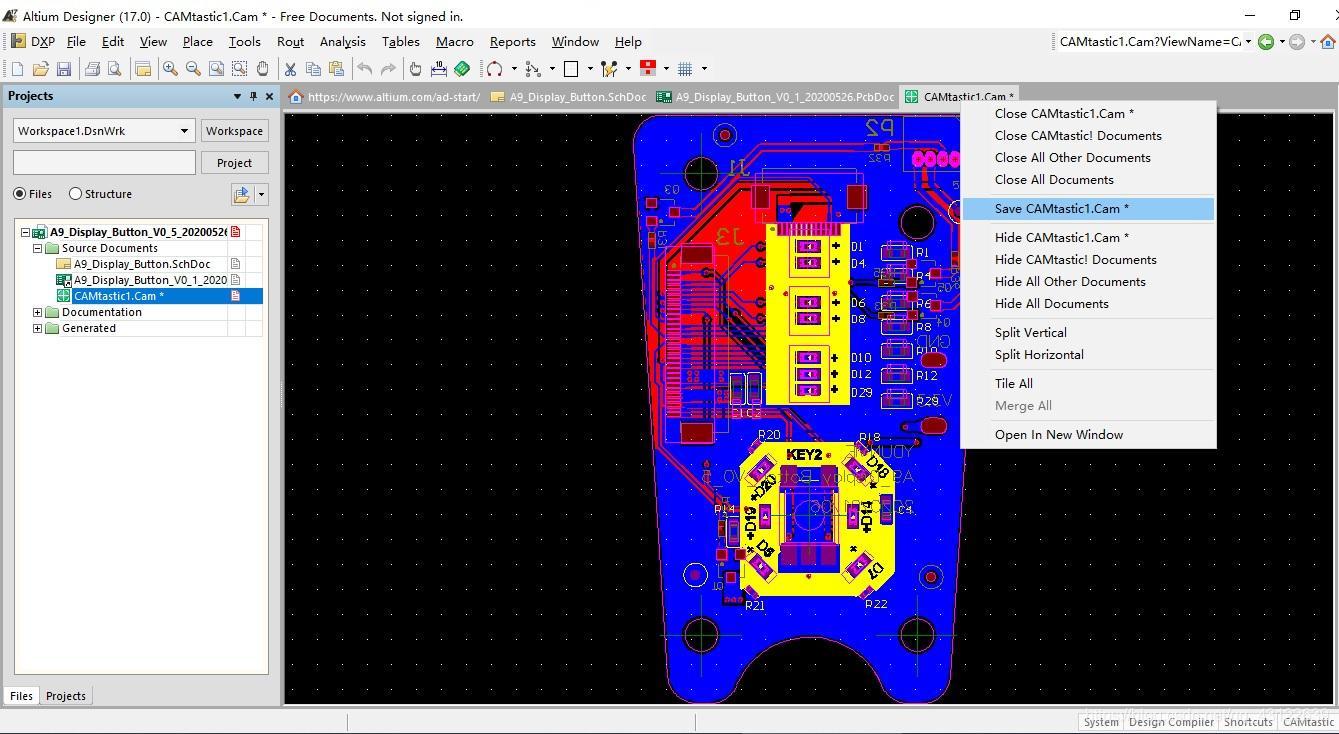Expand the Generated folder node
The width and height of the screenshot is (1339, 734).
coord(38,328)
